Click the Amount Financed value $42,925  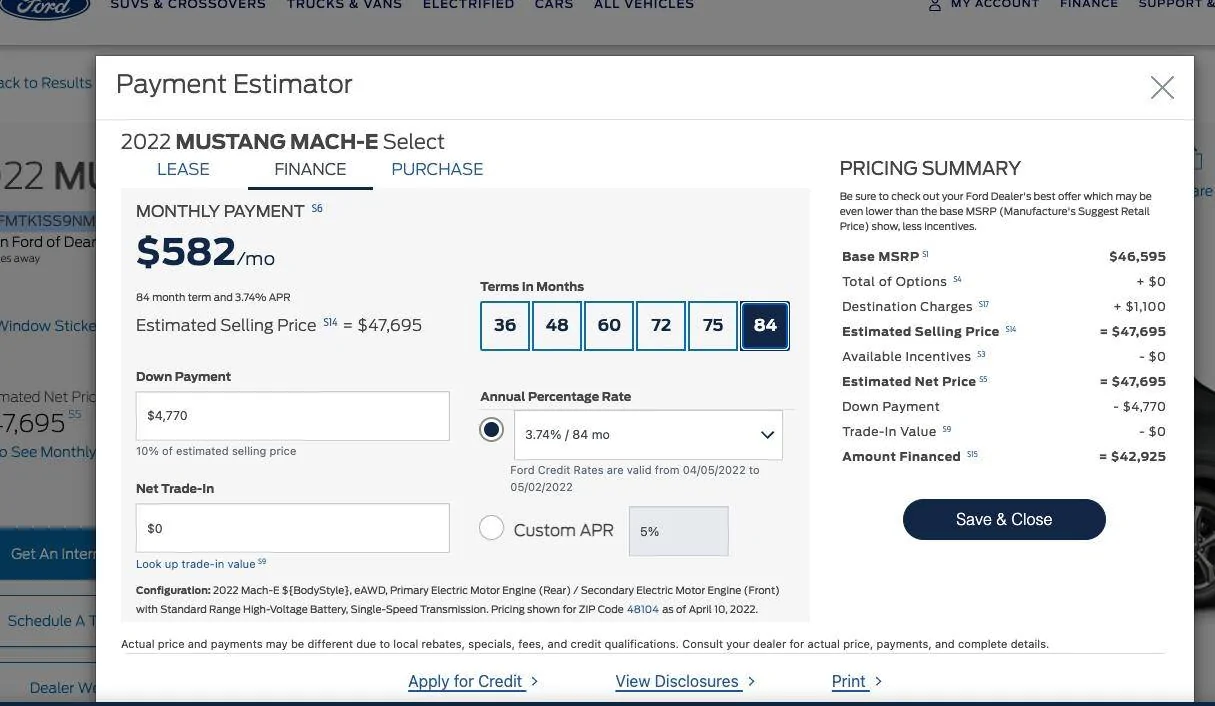point(1132,457)
